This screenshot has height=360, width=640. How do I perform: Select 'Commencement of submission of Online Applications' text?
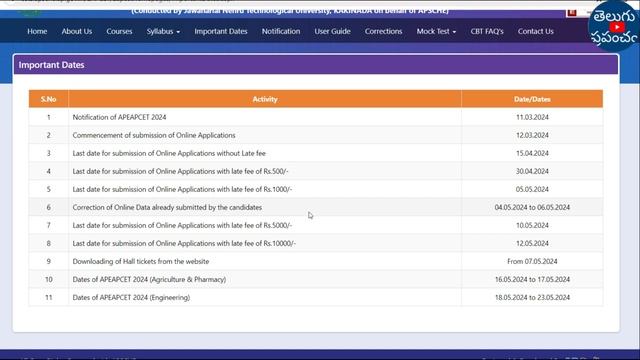point(154,135)
